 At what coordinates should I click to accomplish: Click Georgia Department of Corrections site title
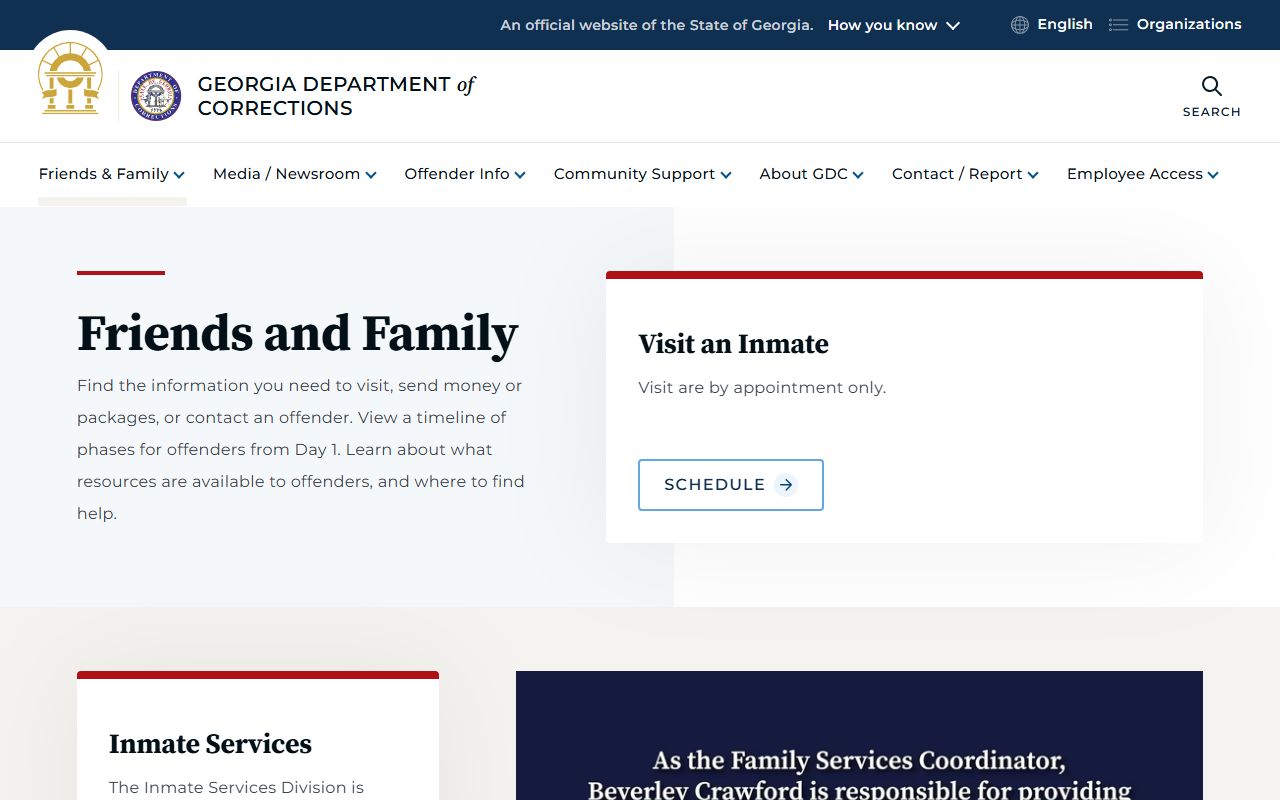336,96
